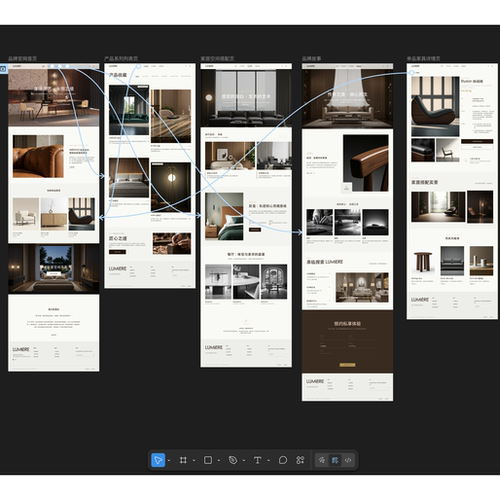Select the 单品家具详情页 frame label
This screenshot has width=500, height=500.
click(x=423, y=59)
